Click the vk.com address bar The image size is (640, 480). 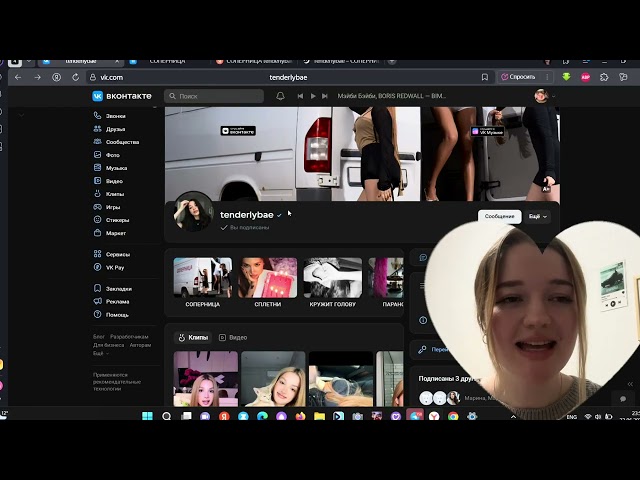[x=288, y=77]
